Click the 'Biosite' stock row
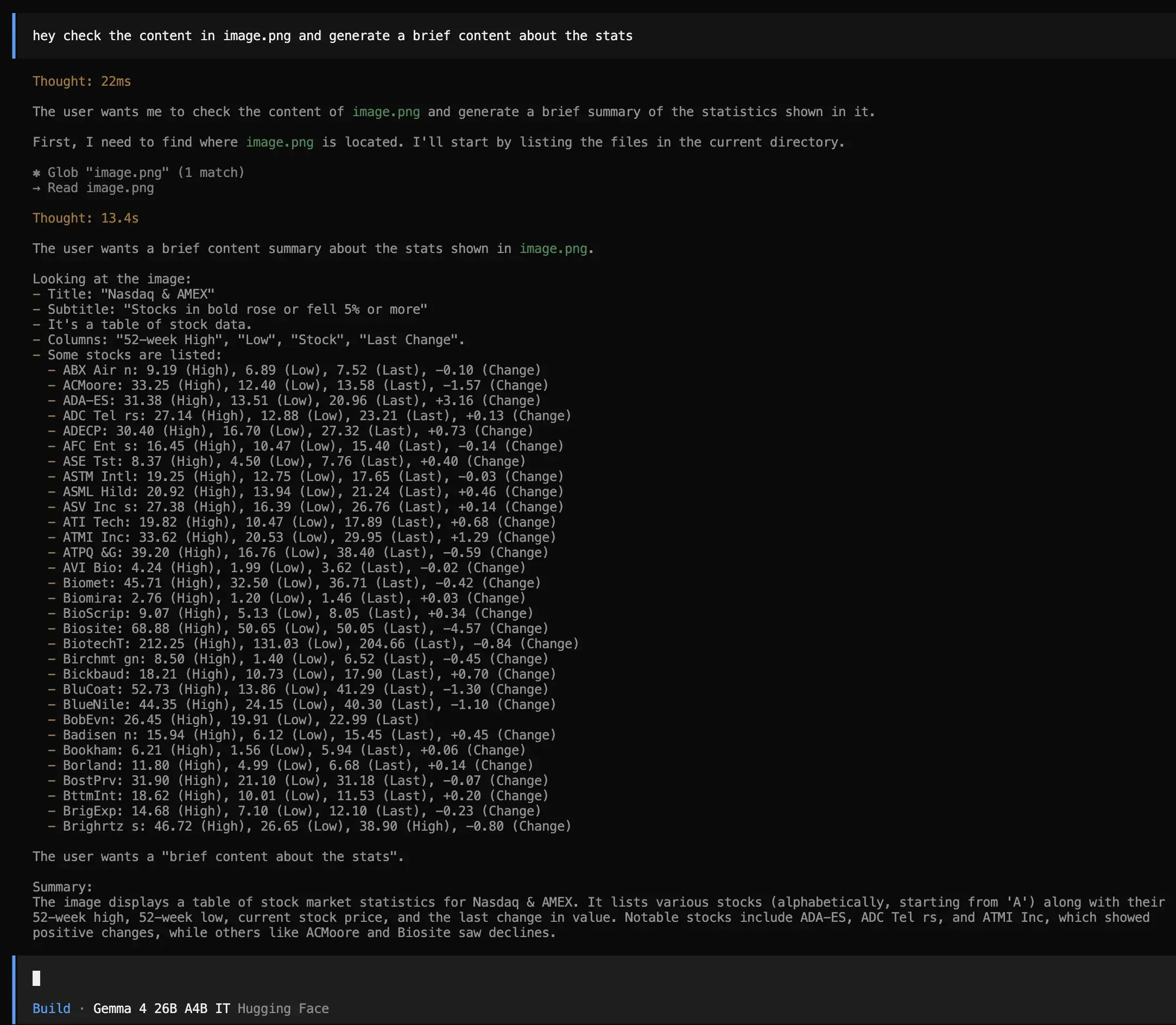The image size is (1176, 1025). coord(298,628)
